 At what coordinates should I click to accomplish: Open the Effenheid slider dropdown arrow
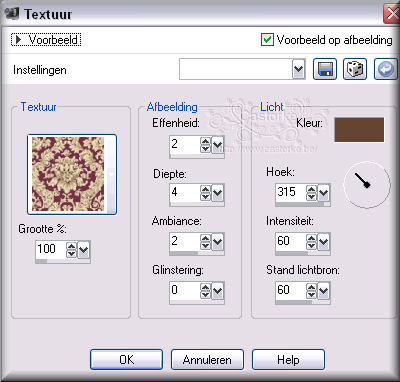point(217,145)
